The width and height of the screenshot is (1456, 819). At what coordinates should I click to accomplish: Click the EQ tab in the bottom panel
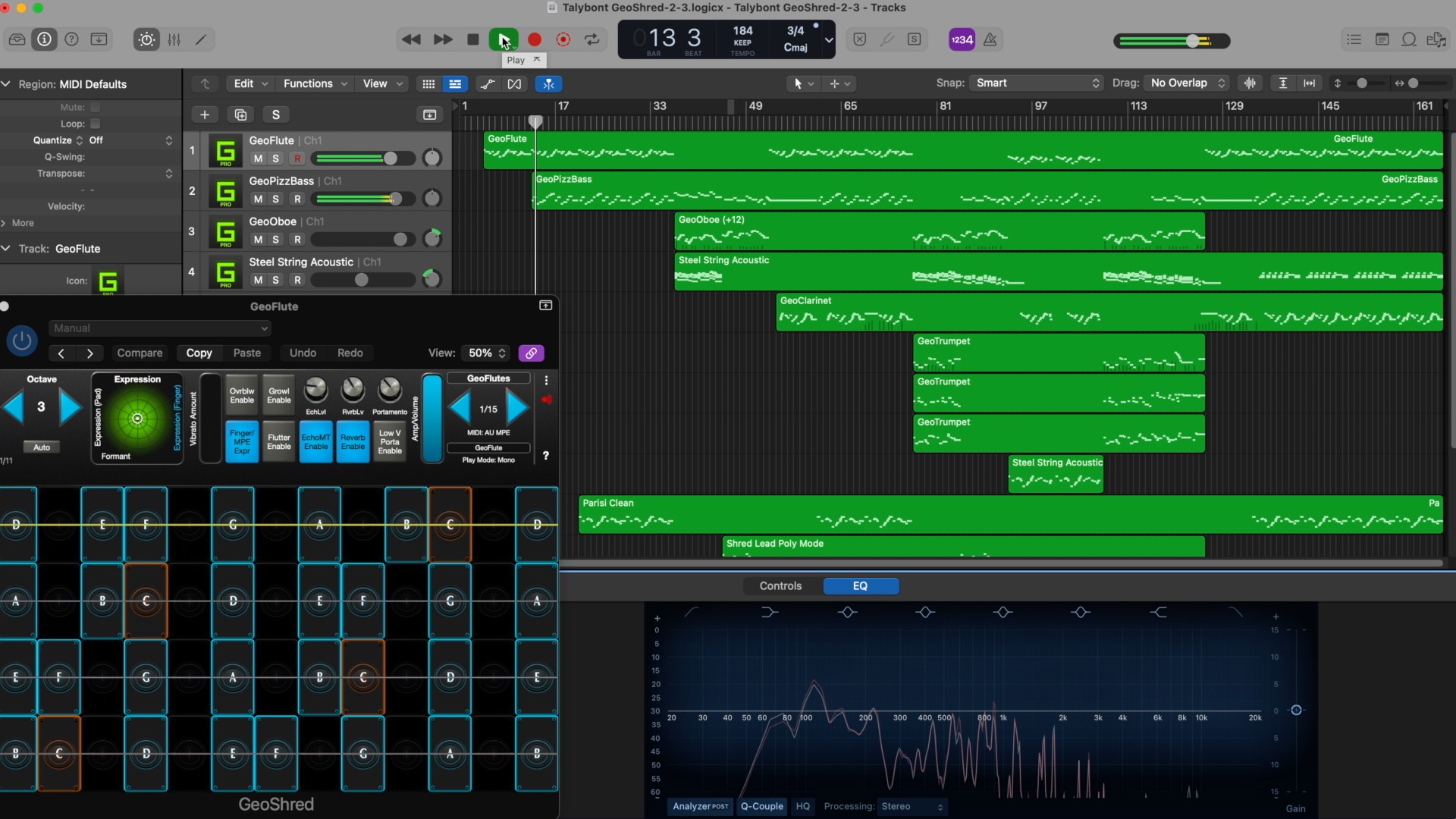click(860, 585)
